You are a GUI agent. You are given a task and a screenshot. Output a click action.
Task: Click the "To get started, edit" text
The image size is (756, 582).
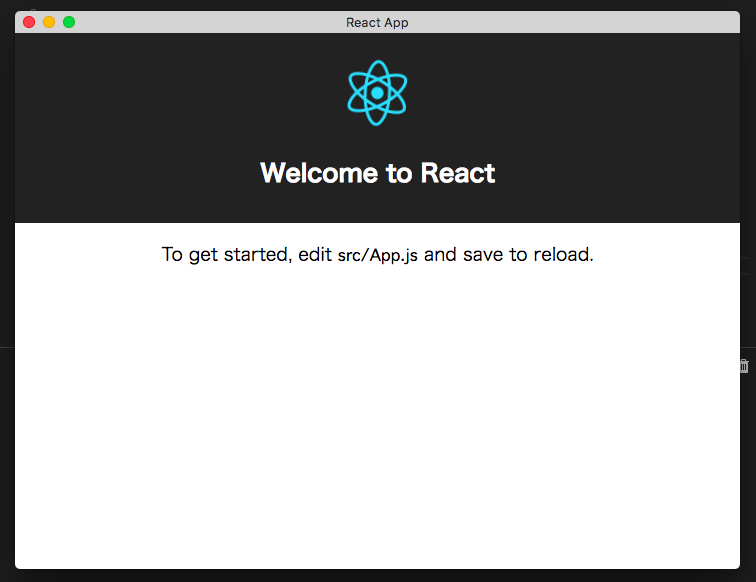click(x=246, y=255)
